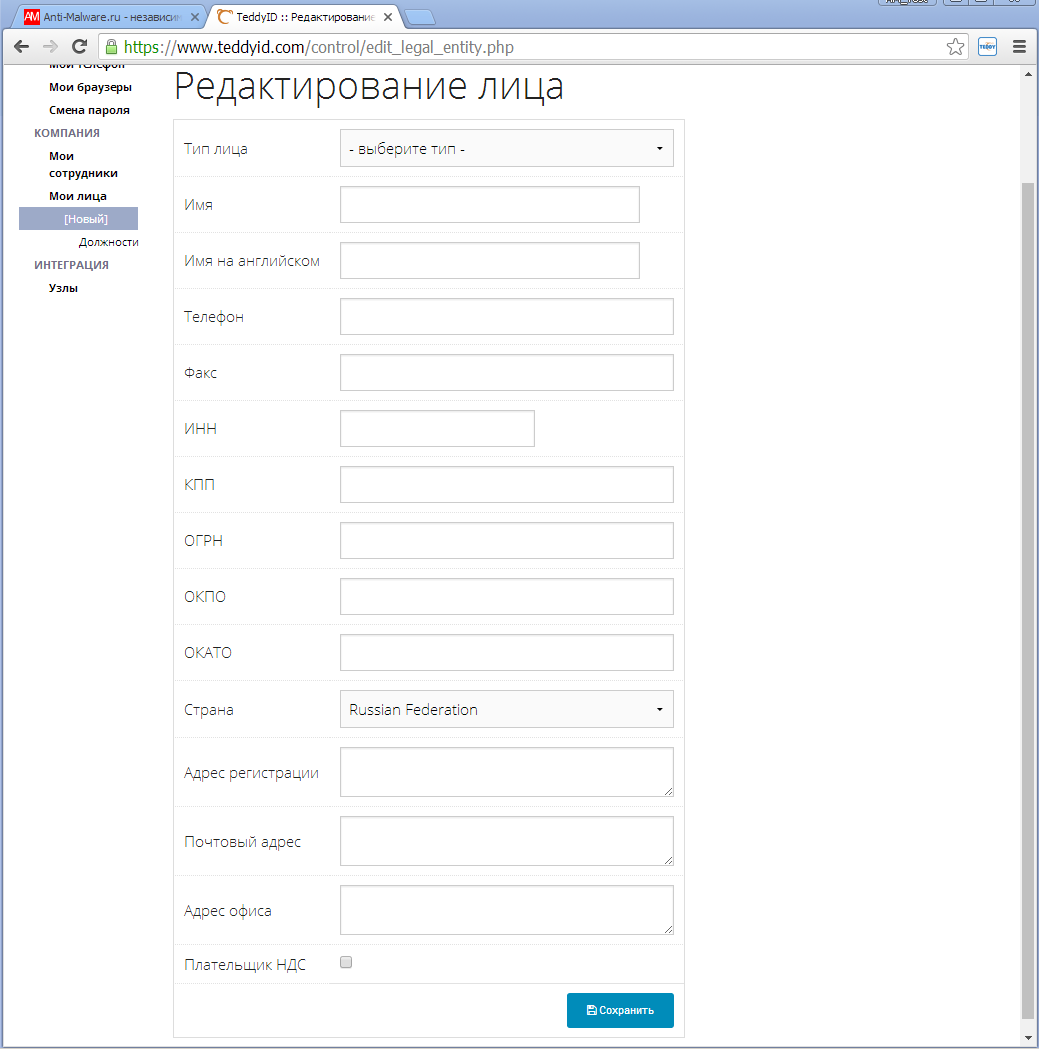
Task: Open Смена пароля in sidebar
Action: point(89,110)
